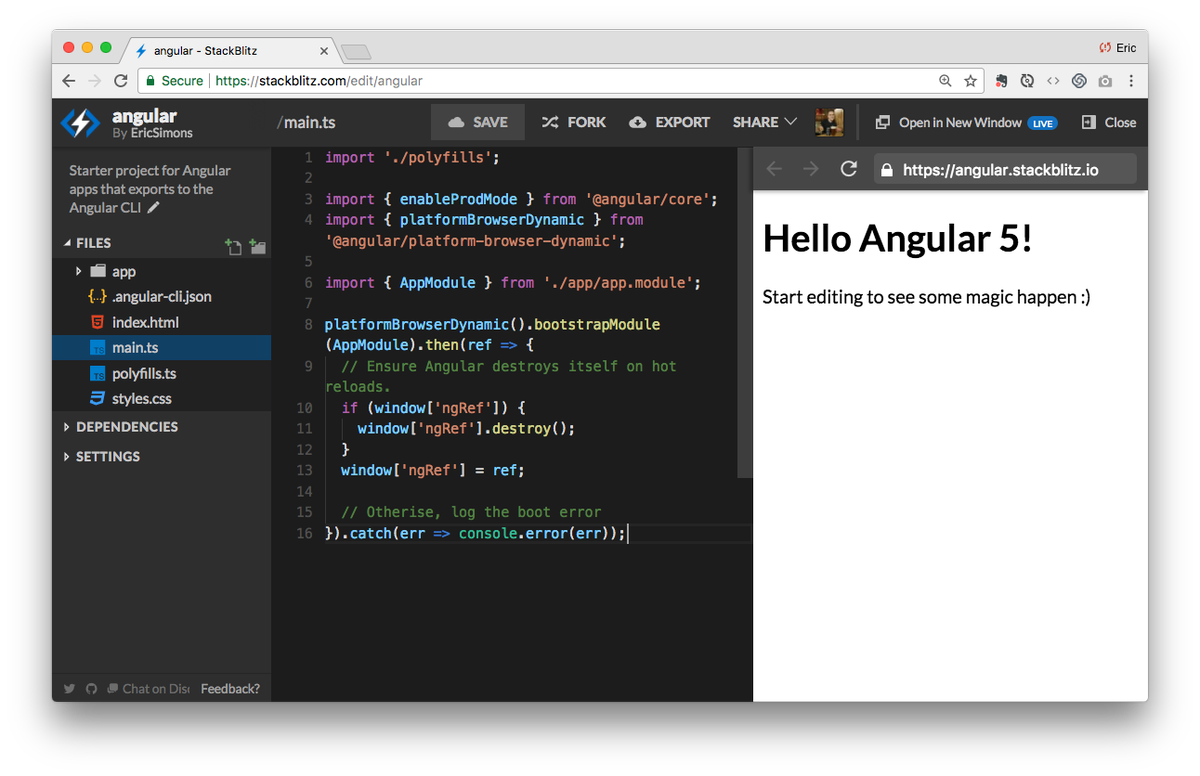This screenshot has height=776, width=1200.
Task: Go forward in the preview pane
Action: coord(810,169)
